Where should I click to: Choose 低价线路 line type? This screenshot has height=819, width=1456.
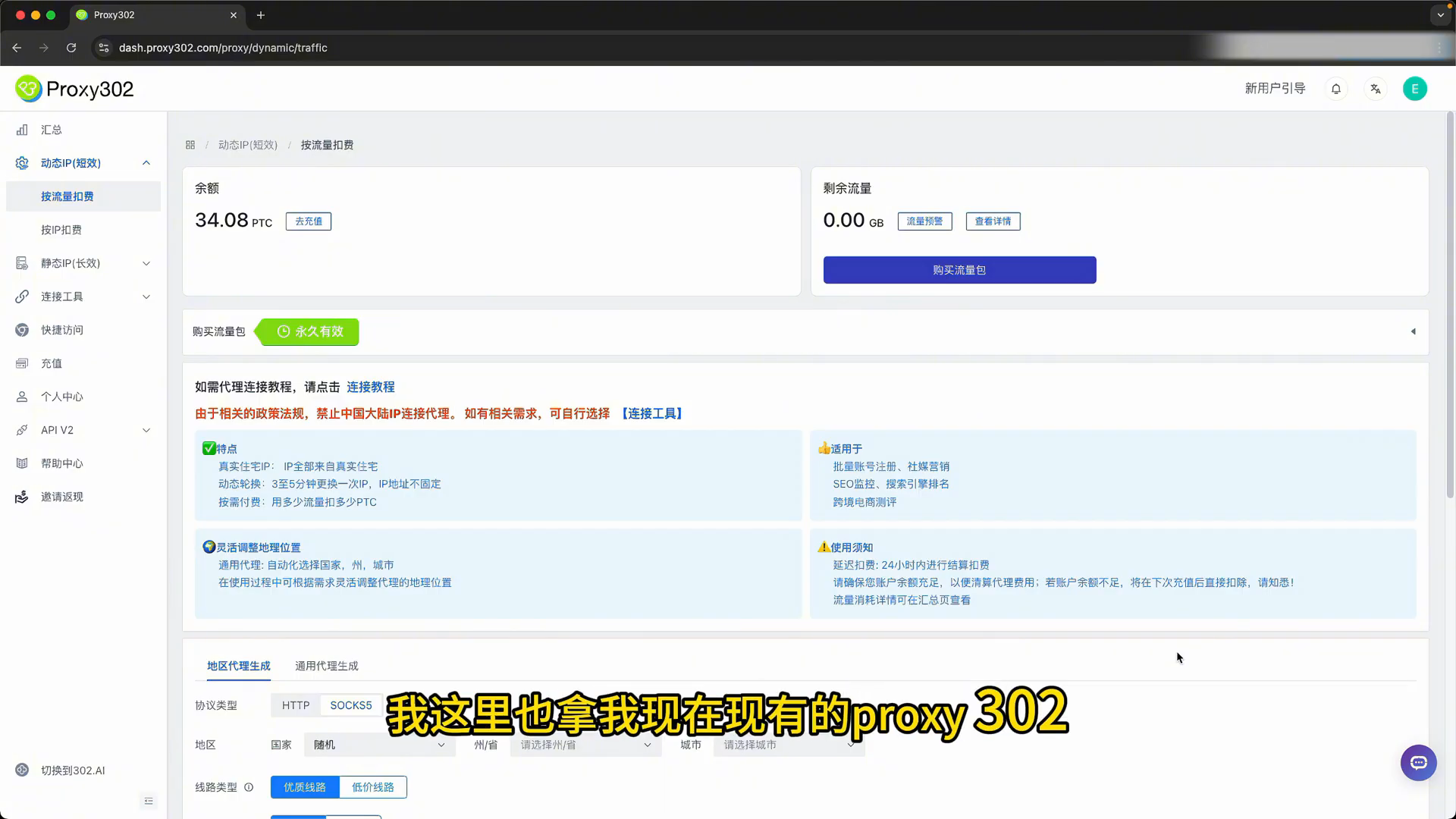(x=373, y=787)
